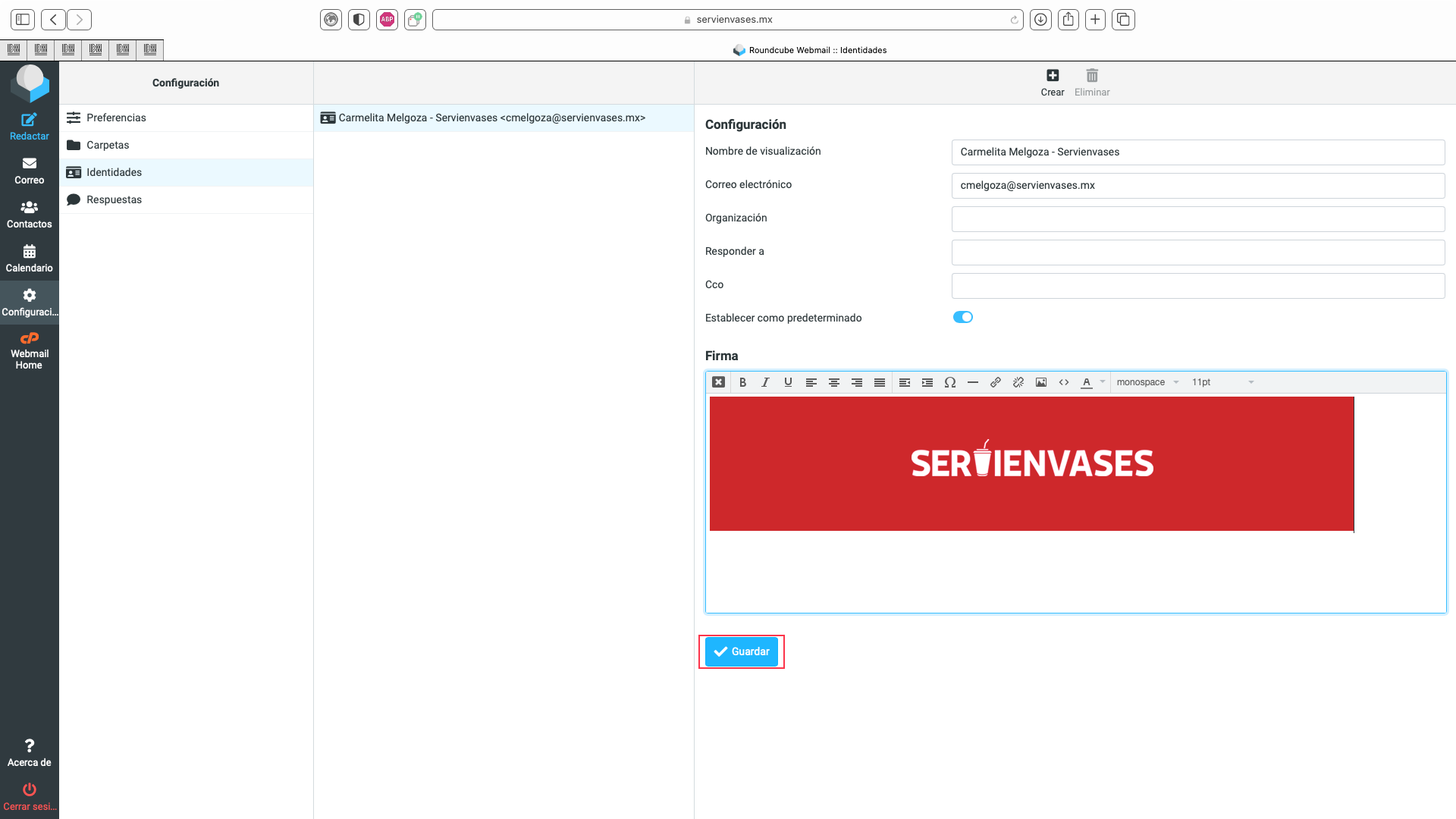
Task: Toggle Establecer como predeterminado switch
Action: (962, 317)
